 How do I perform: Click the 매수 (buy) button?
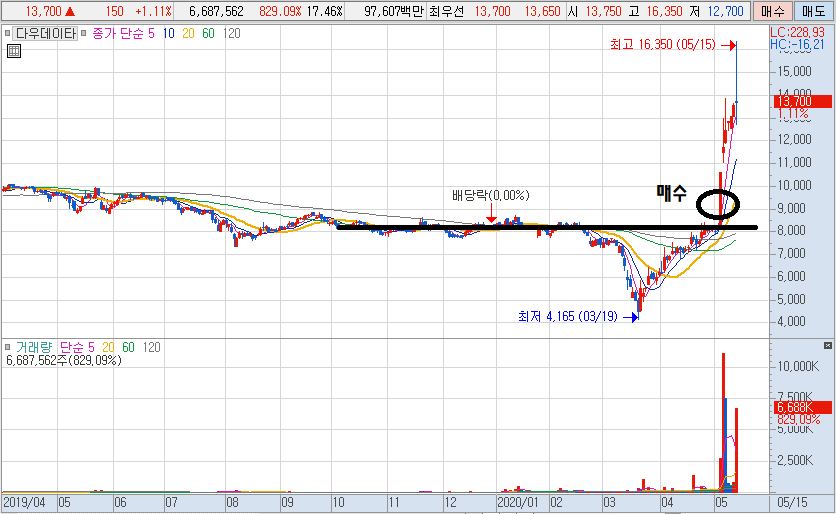pos(772,11)
